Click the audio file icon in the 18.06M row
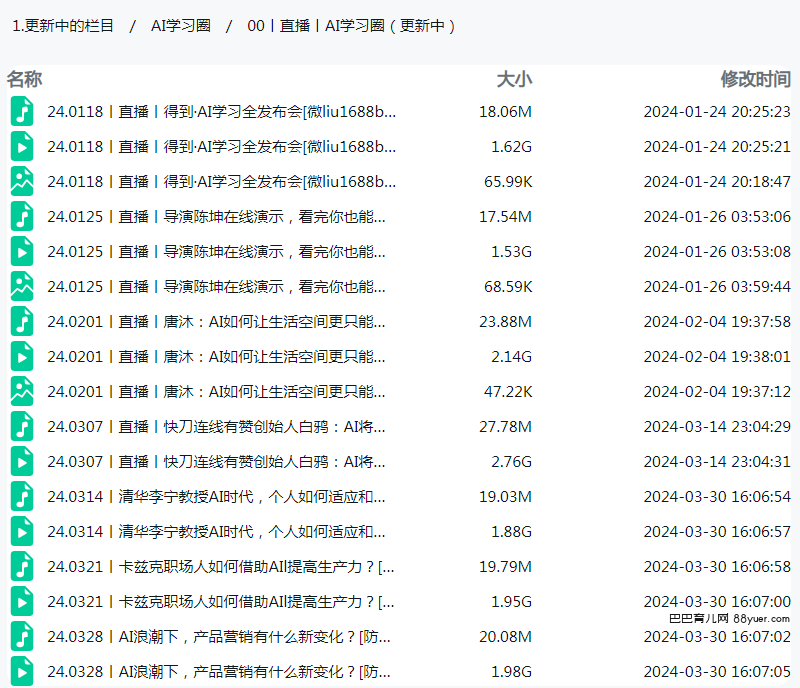Viewport: 800px width, 688px height. [x=22, y=111]
